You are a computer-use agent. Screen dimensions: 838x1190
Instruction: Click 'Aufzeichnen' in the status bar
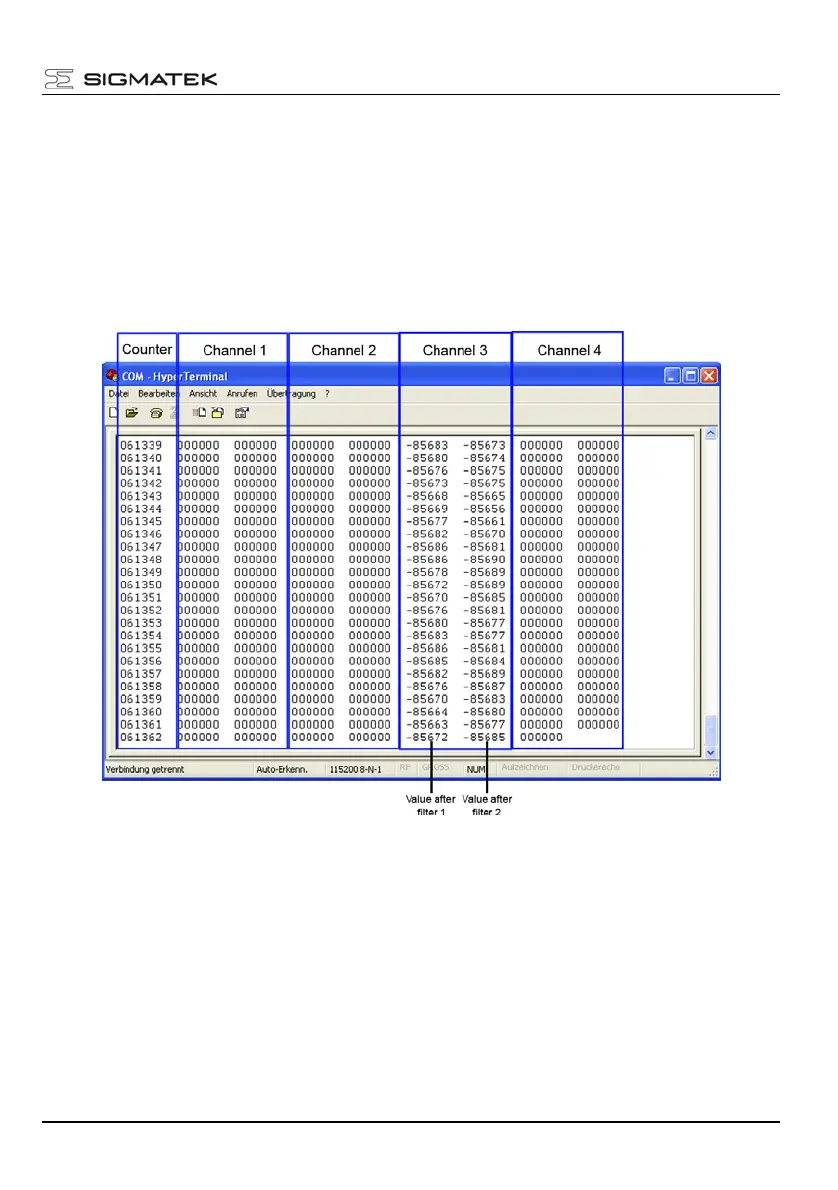pyautogui.click(x=525, y=767)
